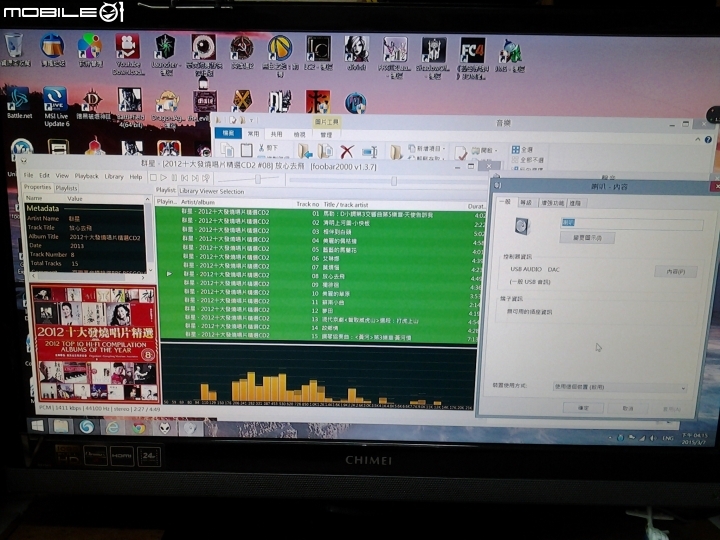Open the Recycle Bin desktop icon

click(15, 50)
